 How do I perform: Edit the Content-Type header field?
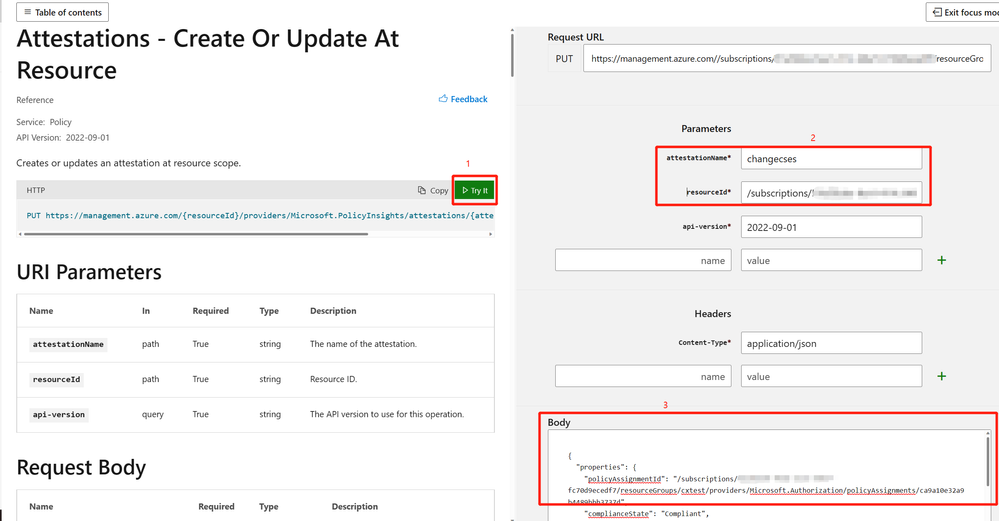pos(831,343)
